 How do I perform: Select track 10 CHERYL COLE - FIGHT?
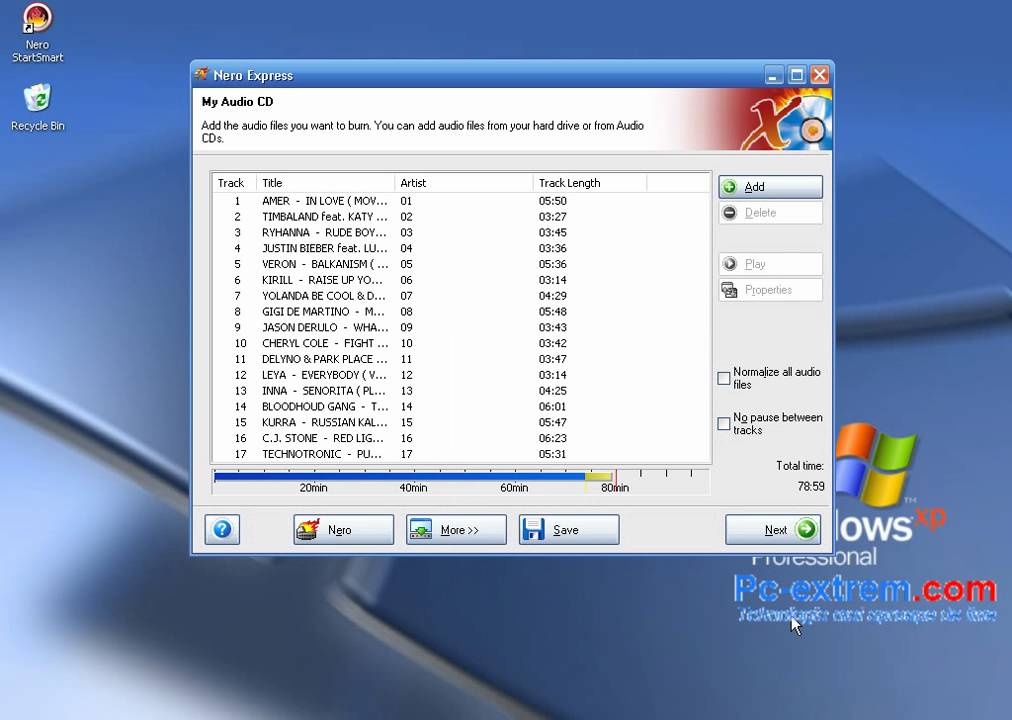(x=461, y=343)
